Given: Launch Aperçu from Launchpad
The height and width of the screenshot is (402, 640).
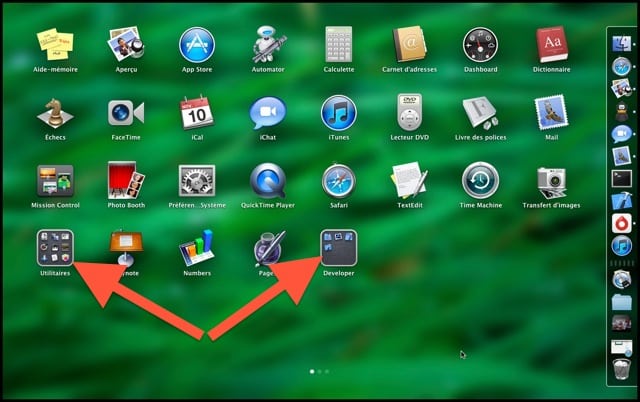Looking at the screenshot, I should pyautogui.click(x=126, y=44).
